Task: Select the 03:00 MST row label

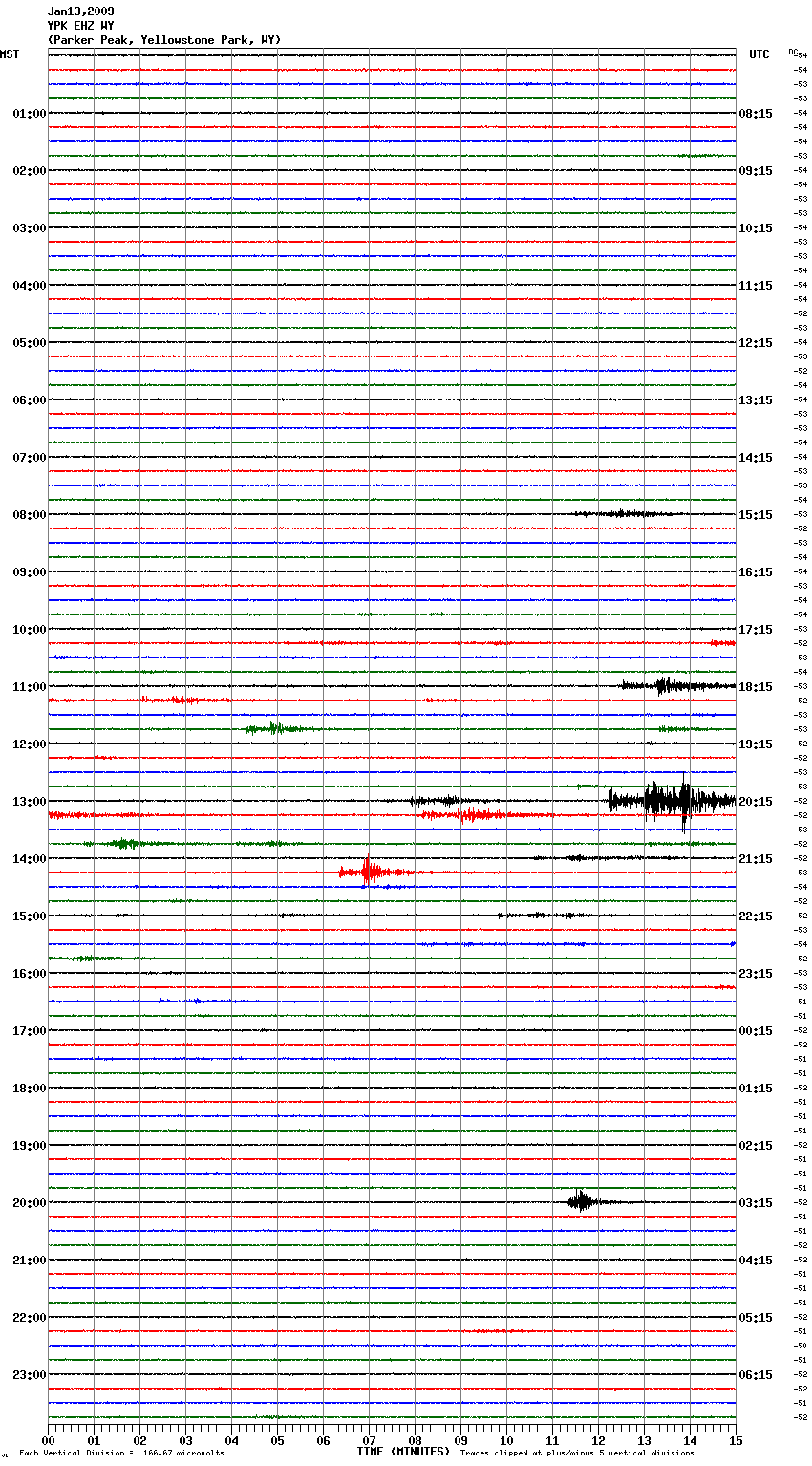Action: (30, 228)
